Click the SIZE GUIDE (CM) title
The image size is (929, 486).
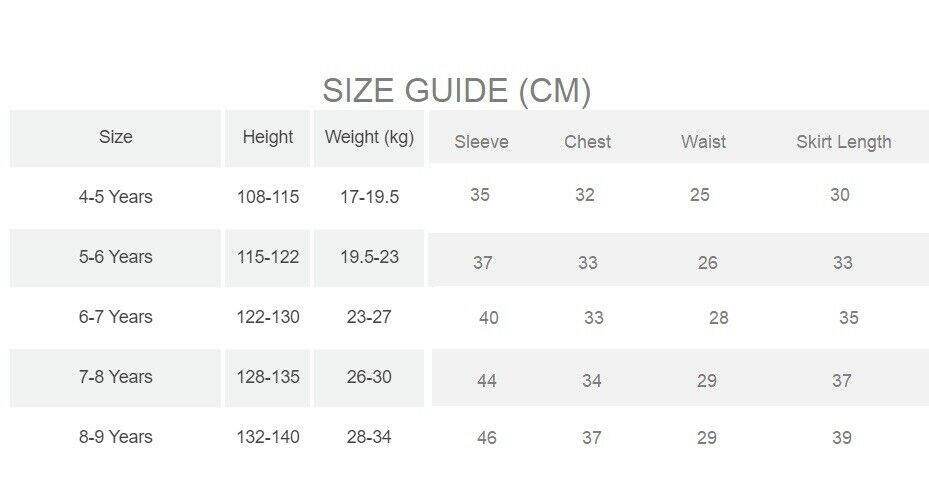[x=456, y=91]
